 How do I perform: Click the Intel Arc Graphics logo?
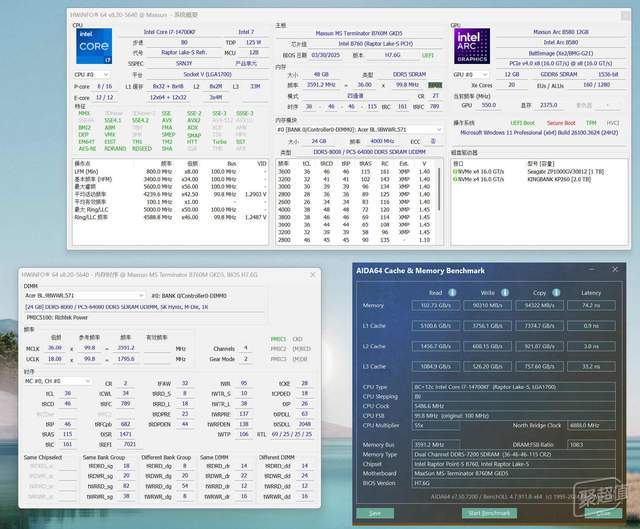click(x=472, y=46)
